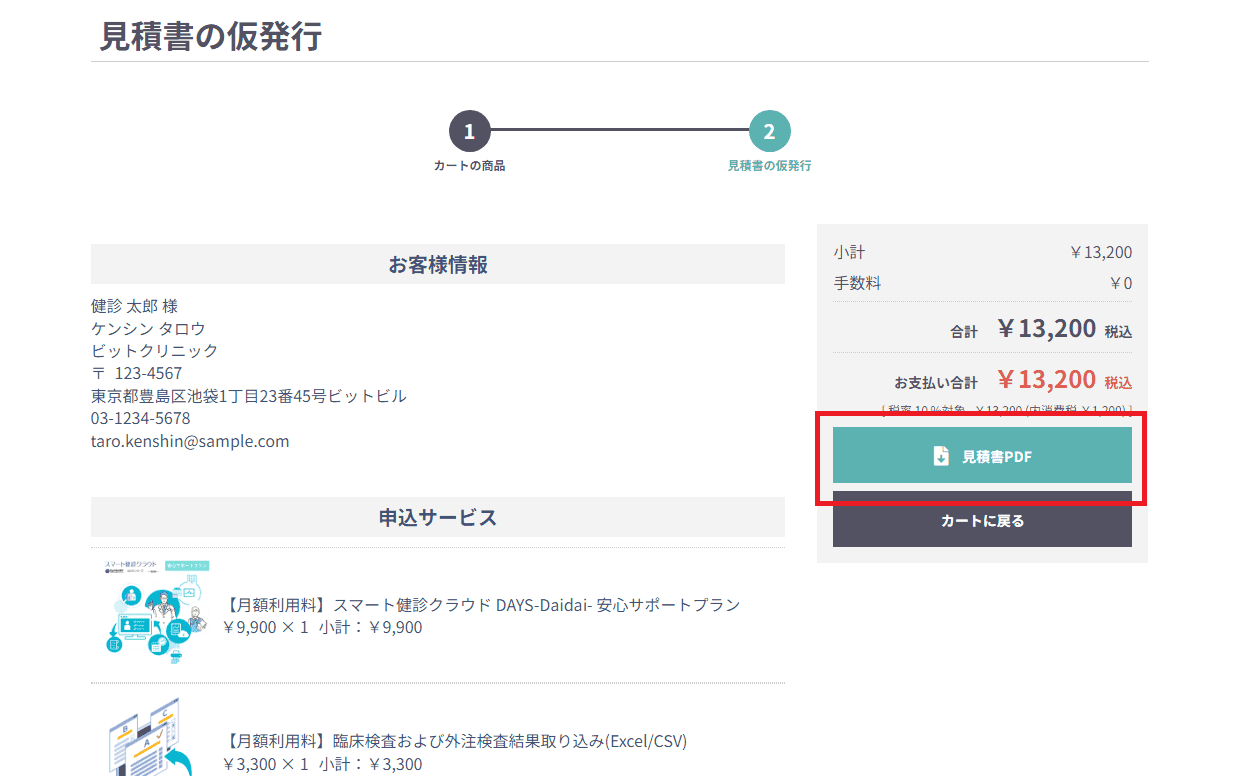This screenshot has height=776, width=1251.
Task: Click the 見積書の仮発行 page title
Action: (211, 36)
